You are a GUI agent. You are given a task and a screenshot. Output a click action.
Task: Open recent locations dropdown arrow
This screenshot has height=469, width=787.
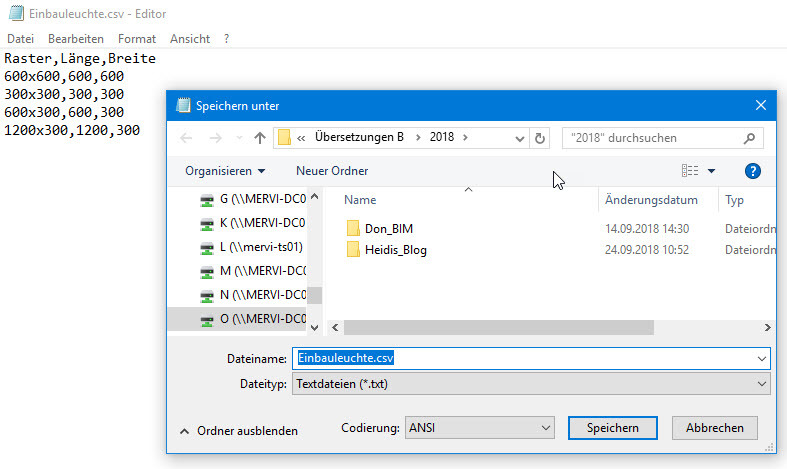pos(239,138)
